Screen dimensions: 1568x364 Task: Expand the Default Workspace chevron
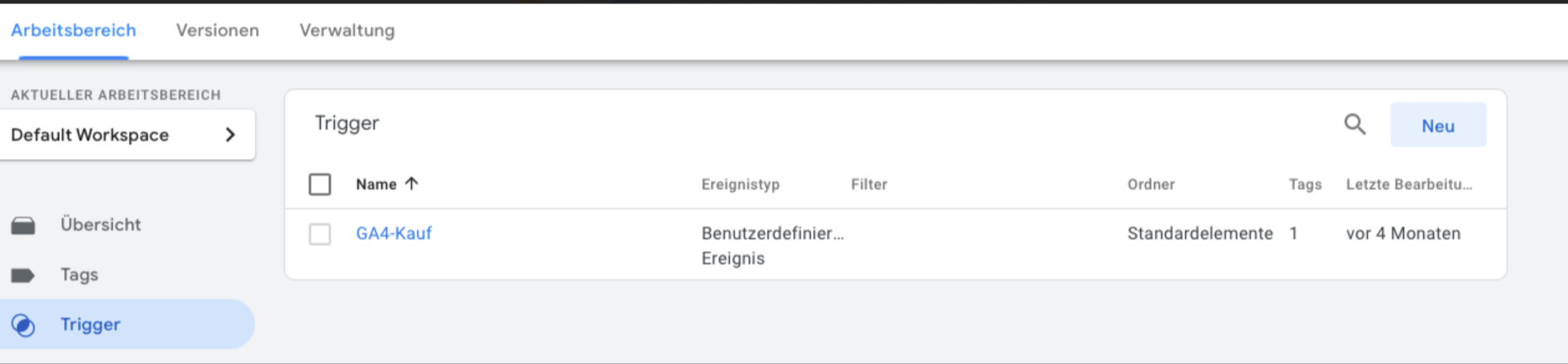pyautogui.click(x=230, y=135)
